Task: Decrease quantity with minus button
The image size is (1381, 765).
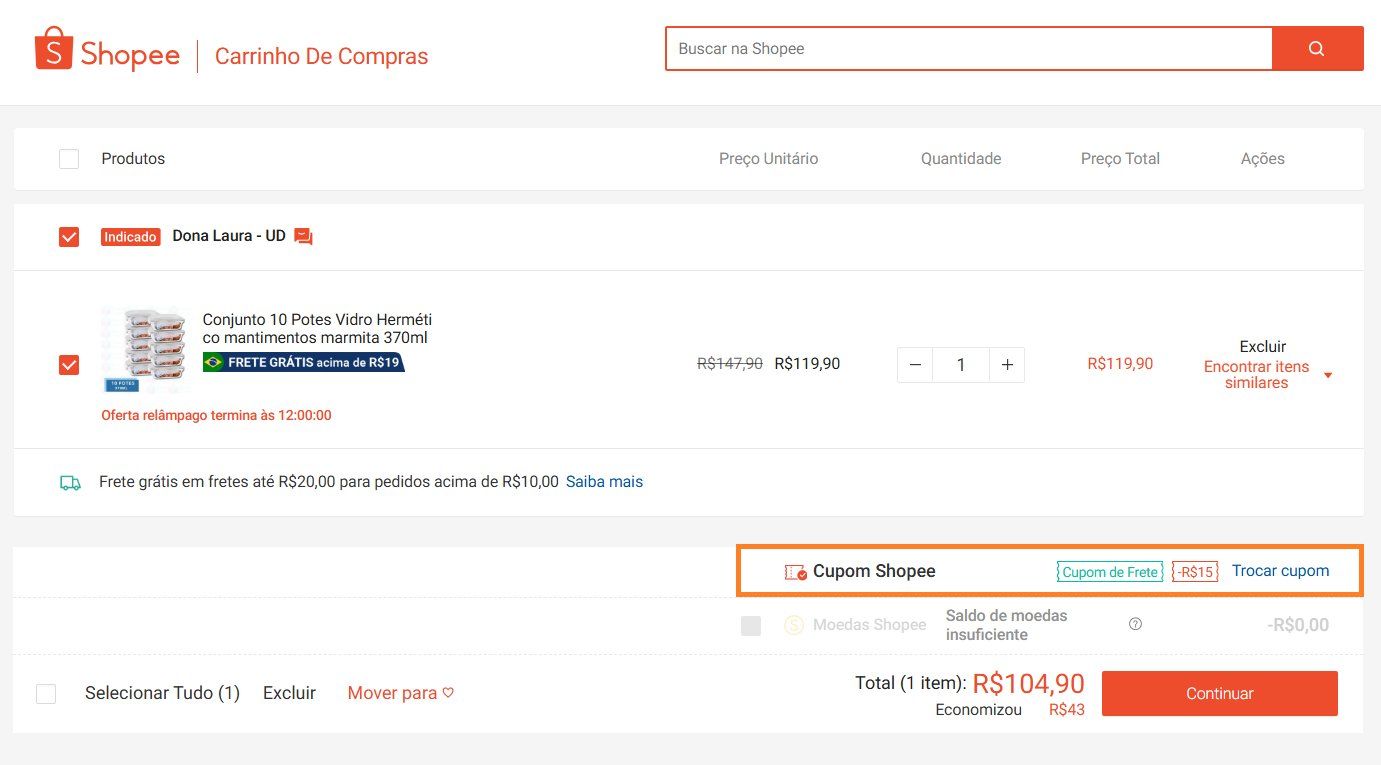Action: click(915, 365)
